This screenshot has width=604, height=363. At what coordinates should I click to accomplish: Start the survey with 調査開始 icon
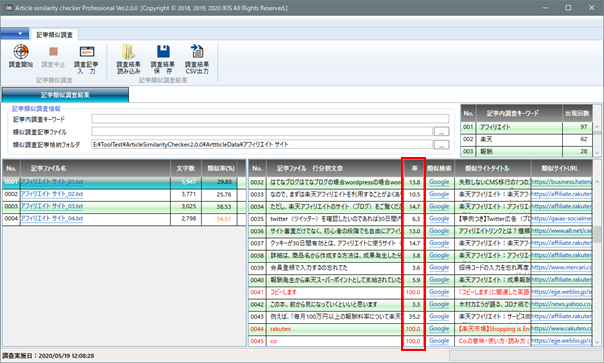tap(21, 57)
